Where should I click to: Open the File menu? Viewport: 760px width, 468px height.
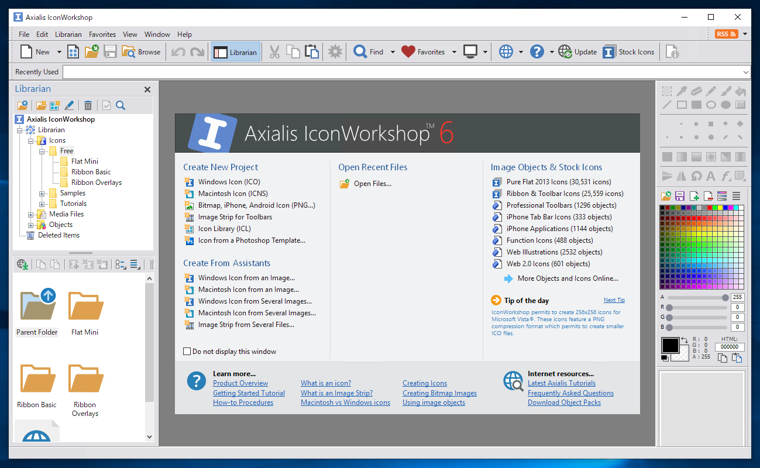[24, 34]
